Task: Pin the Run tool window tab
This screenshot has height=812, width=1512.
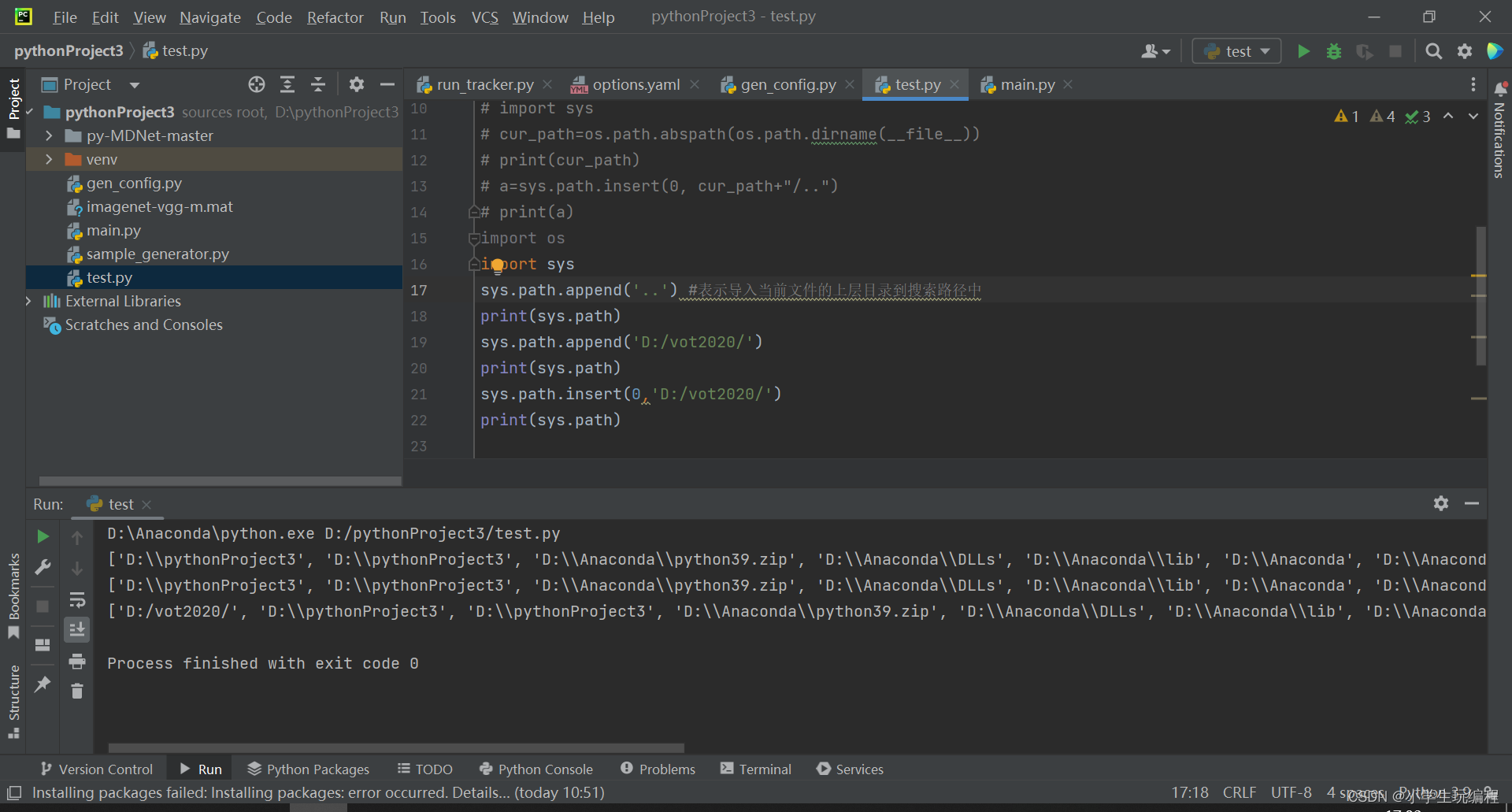Action: 43,684
